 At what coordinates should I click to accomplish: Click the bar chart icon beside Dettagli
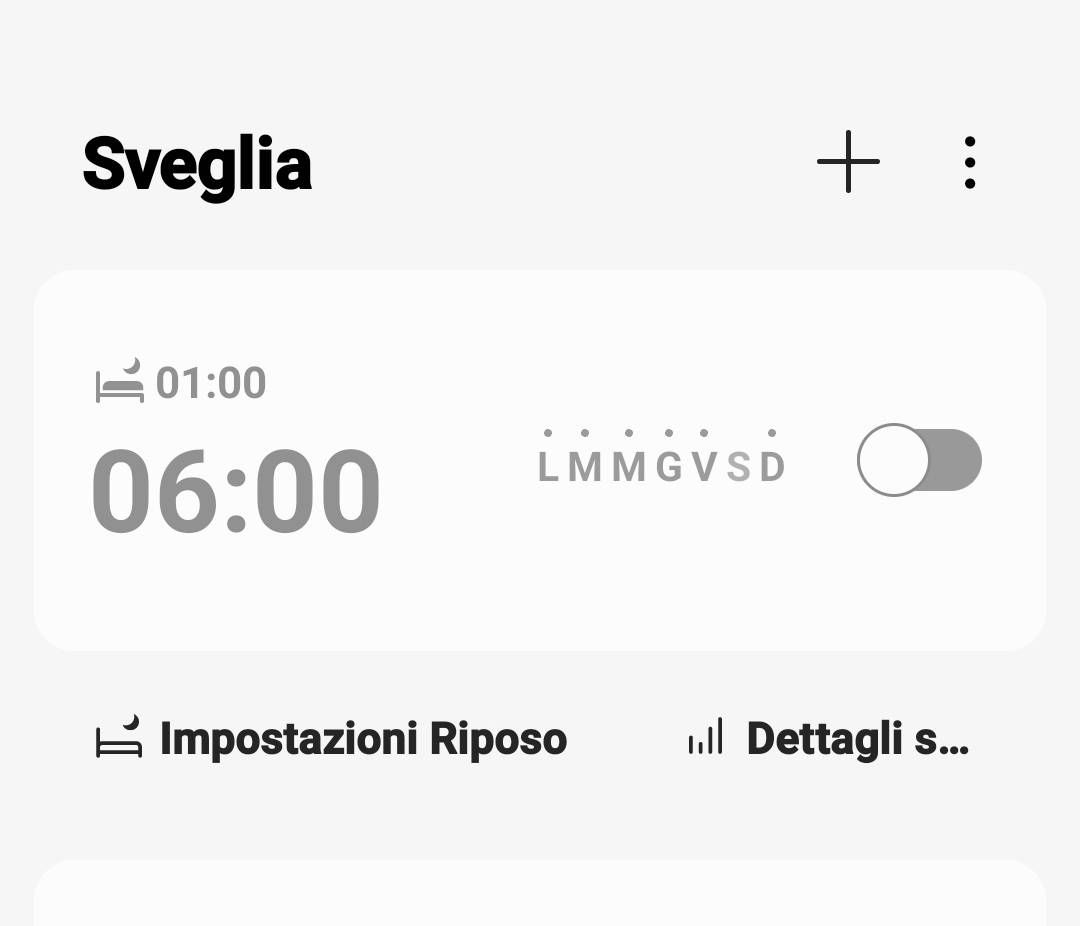[705, 738]
